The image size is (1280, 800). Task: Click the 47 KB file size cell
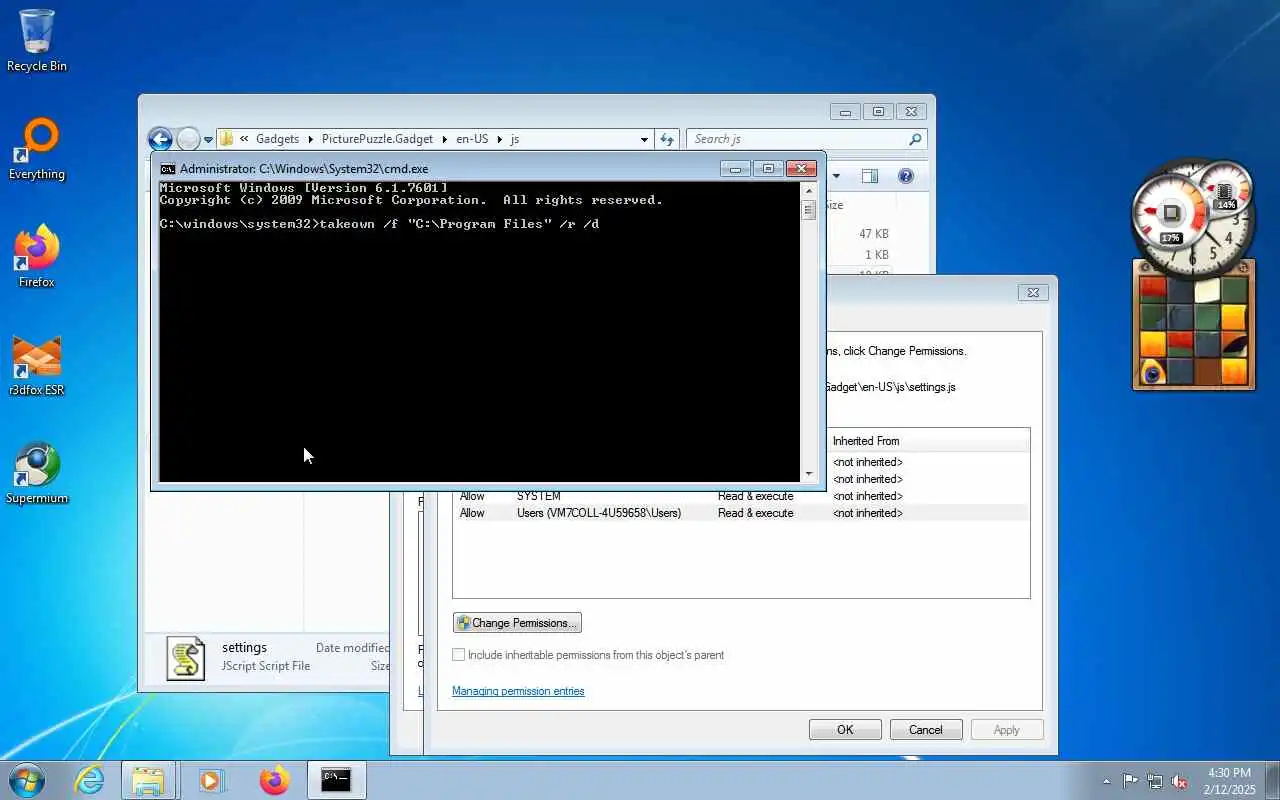pyautogui.click(x=874, y=234)
